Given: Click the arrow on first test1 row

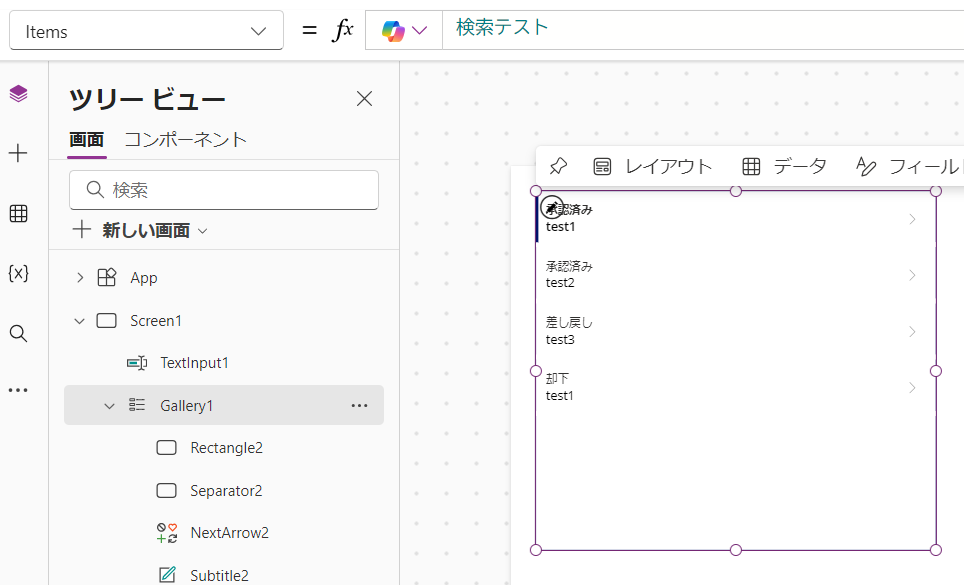Looking at the screenshot, I should (912, 219).
